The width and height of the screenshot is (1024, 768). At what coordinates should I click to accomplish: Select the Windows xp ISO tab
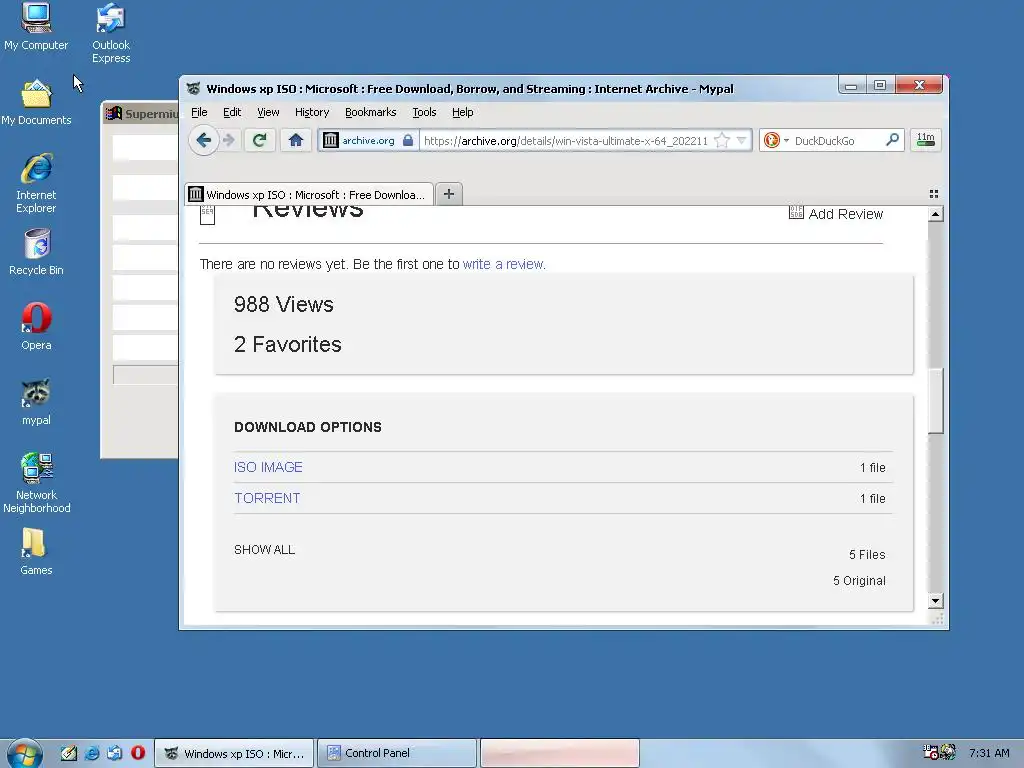click(309, 195)
